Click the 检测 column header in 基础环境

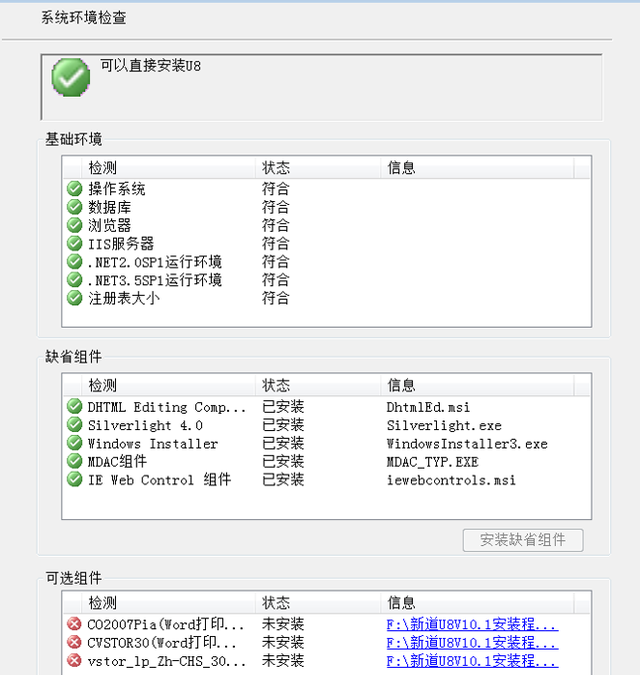pyautogui.click(x=102, y=168)
